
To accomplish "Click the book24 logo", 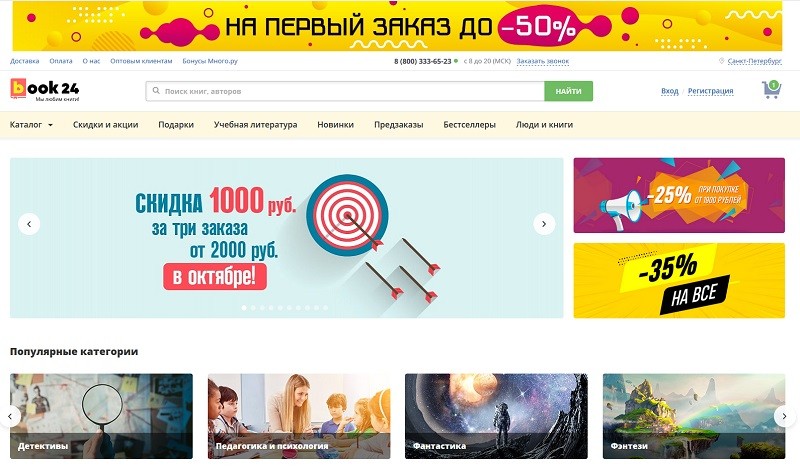I will (45, 90).
